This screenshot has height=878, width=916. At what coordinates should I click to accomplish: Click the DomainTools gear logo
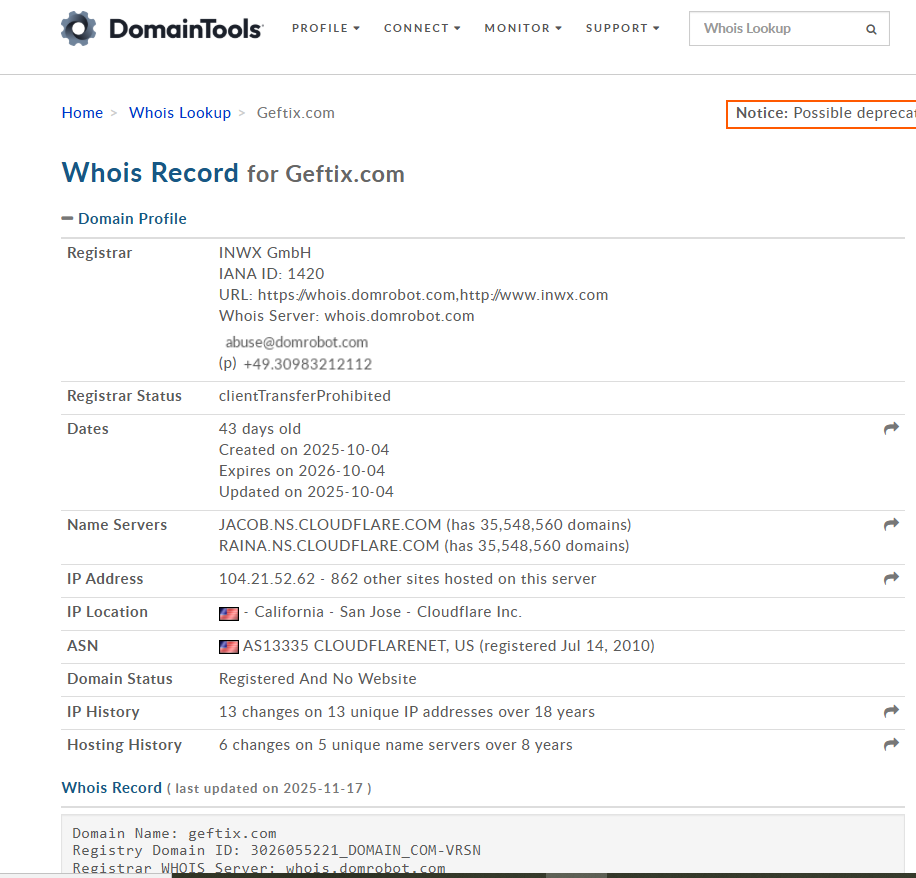(79, 29)
